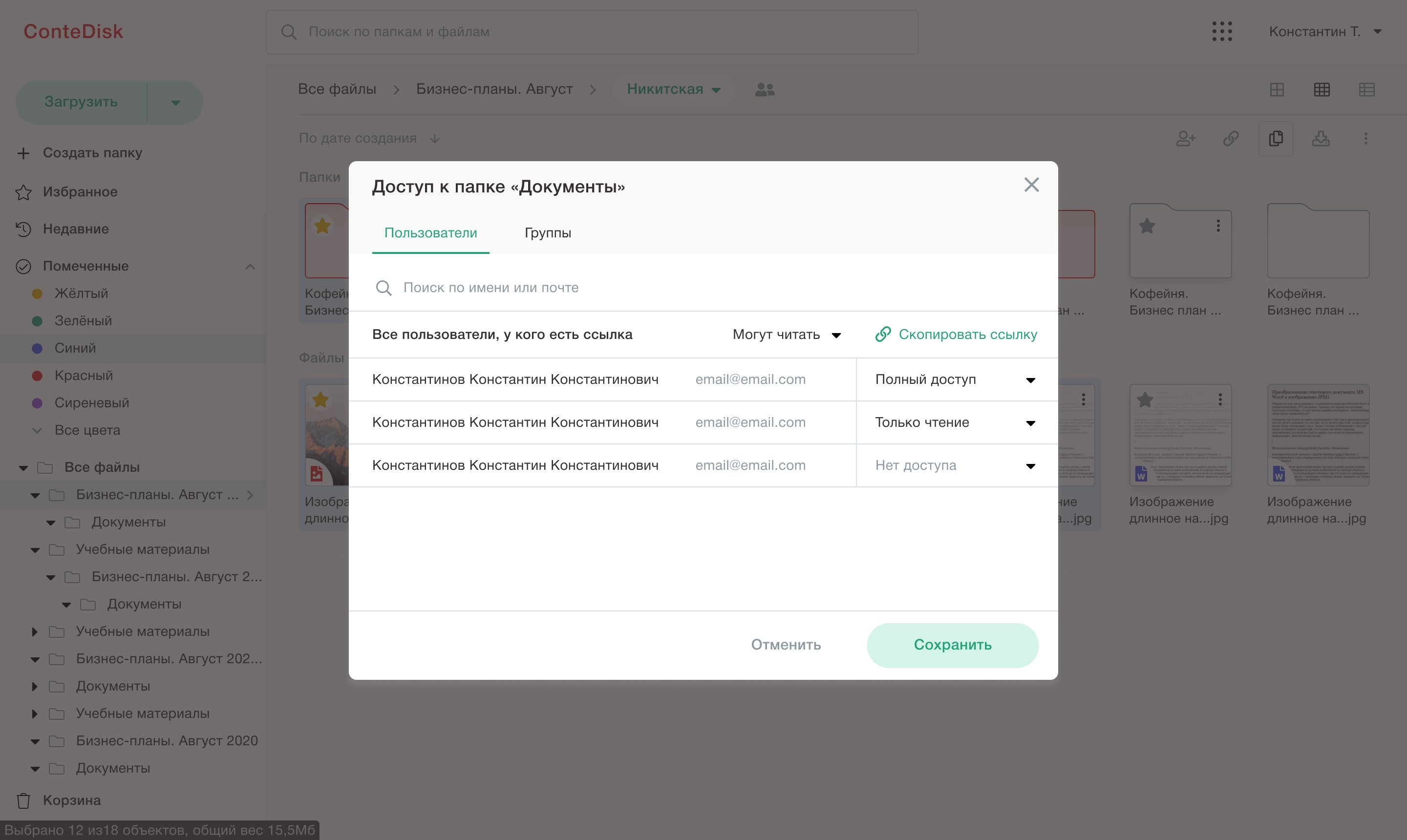1407x840 pixels.
Task: Open the Могут читать link permission dropdown
Action: click(786, 335)
